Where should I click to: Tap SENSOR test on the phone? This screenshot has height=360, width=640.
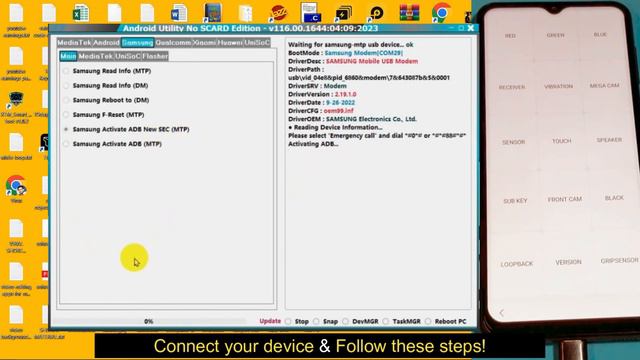tap(513, 142)
